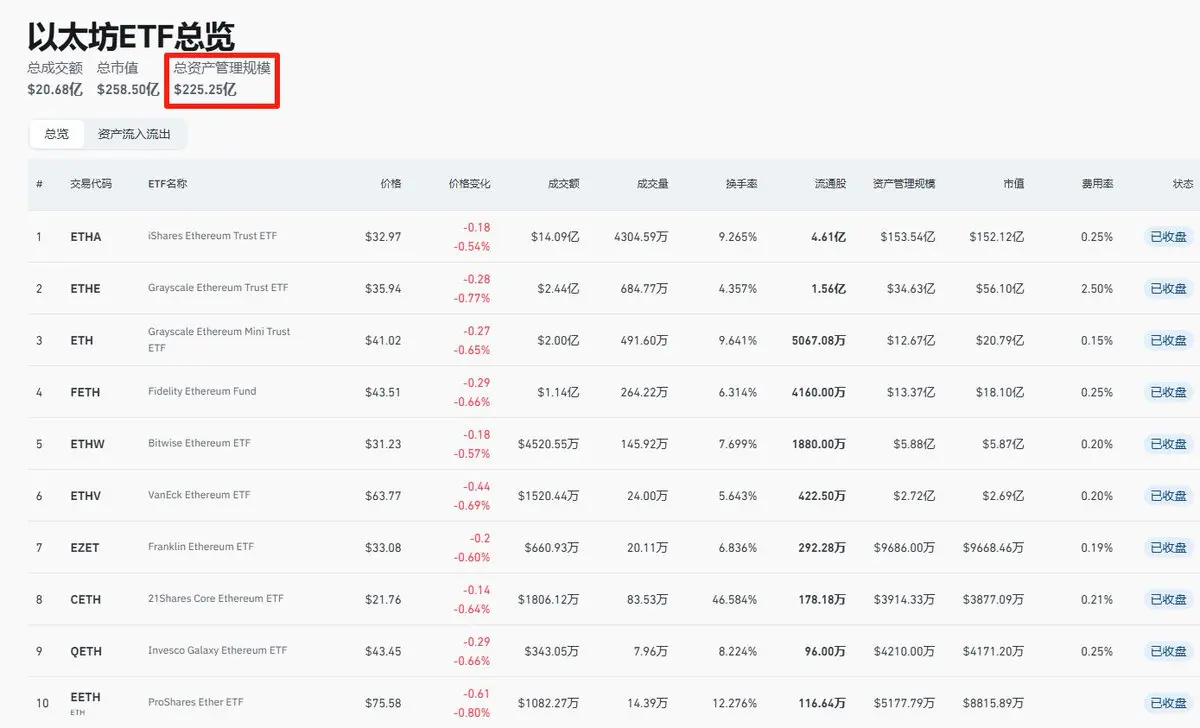The image size is (1200, 728).
Task: Click the 交易代码 column header
Action: pos(91,184)
